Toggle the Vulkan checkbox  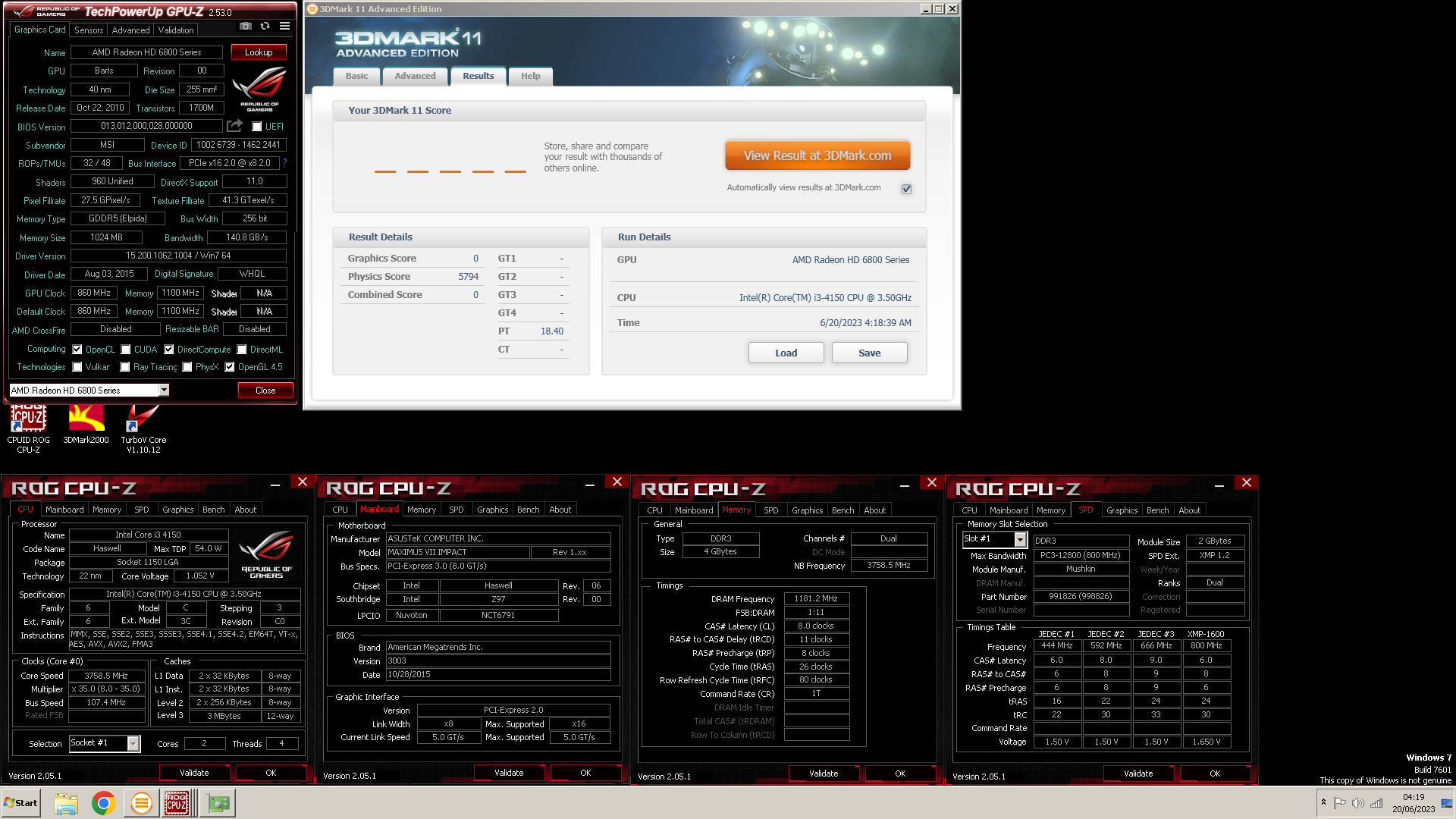[x=77, y=367]
